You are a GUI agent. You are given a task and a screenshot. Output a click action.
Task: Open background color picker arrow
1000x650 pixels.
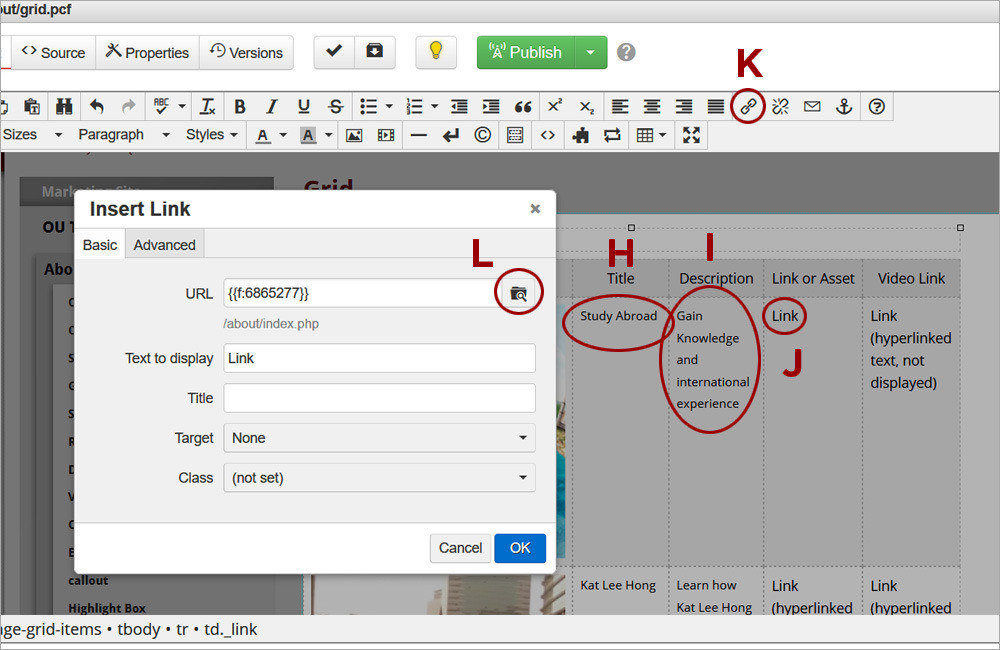[328, 135]
